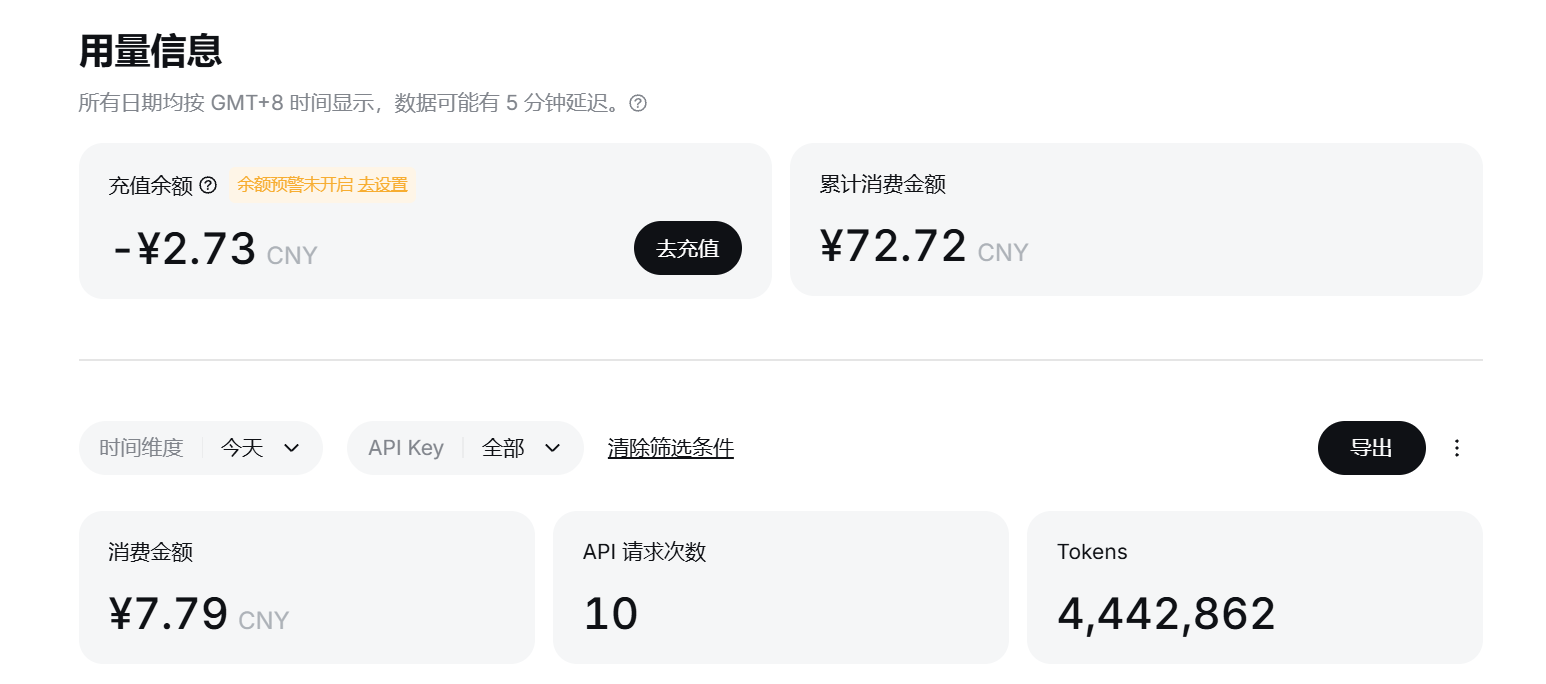The width and height of the screenshot is (1546, 684).
Task: Click the chevron arrow next to 全部
Action: [x=552, y=448]
